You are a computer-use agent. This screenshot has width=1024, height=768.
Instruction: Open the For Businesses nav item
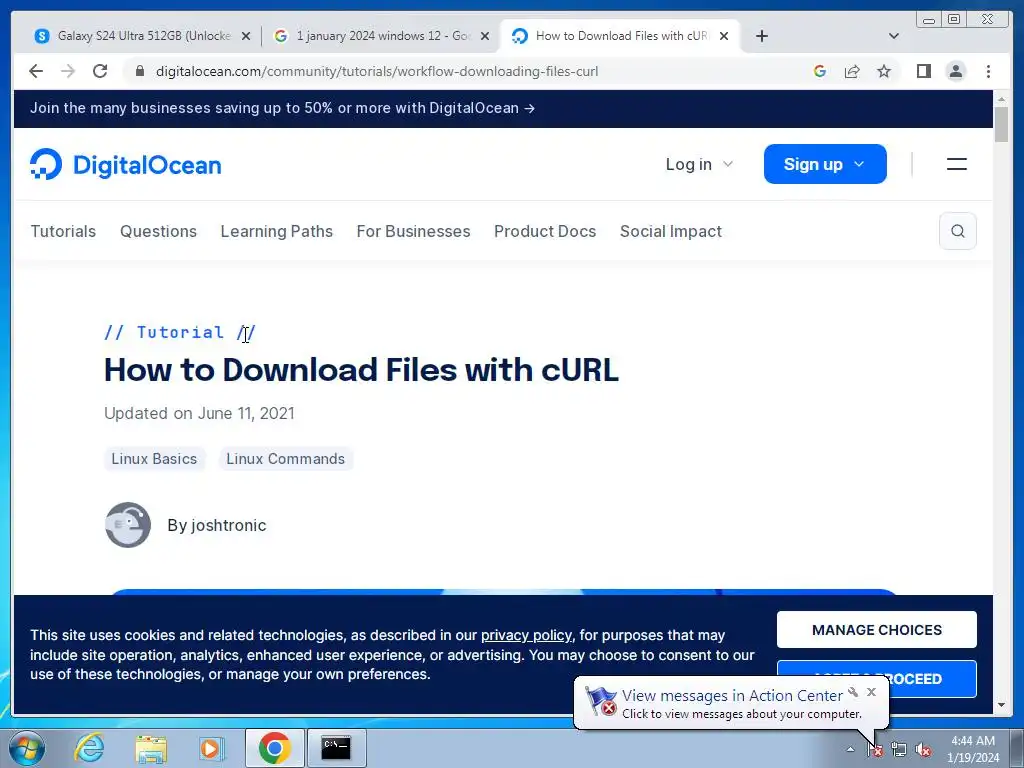(x=413, y=231)
